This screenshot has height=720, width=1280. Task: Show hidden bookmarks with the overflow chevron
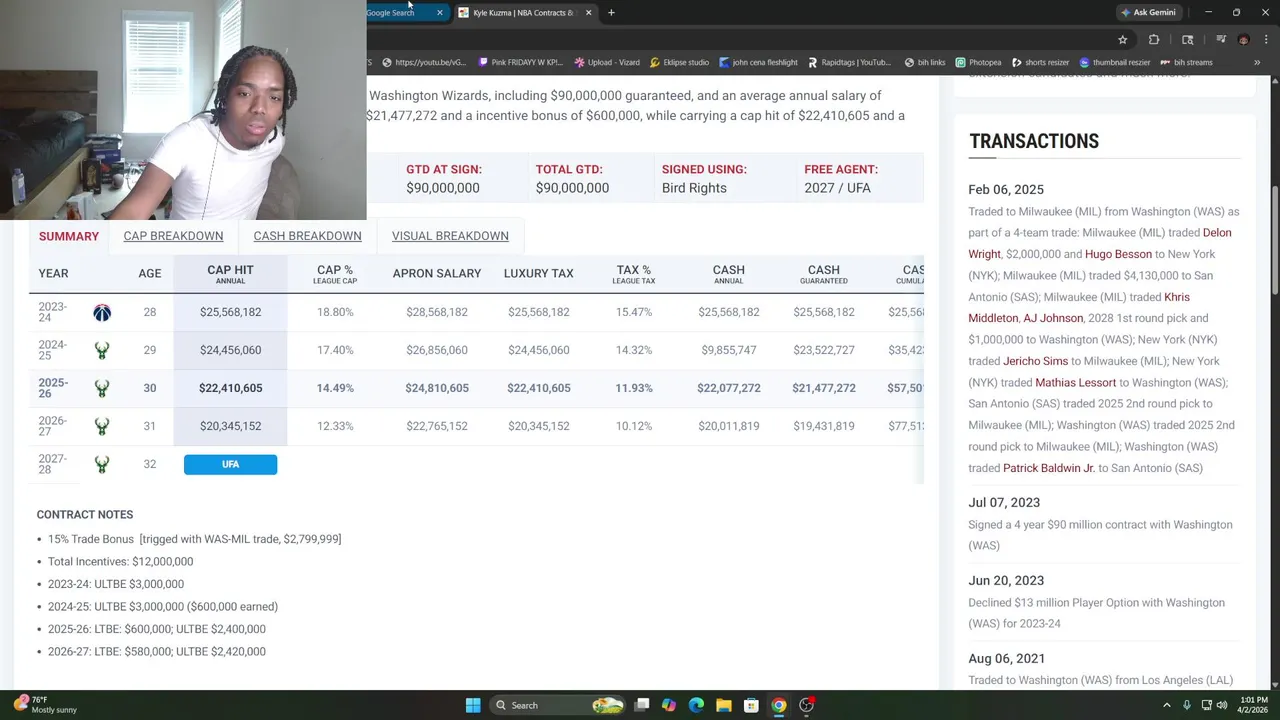1257,62
